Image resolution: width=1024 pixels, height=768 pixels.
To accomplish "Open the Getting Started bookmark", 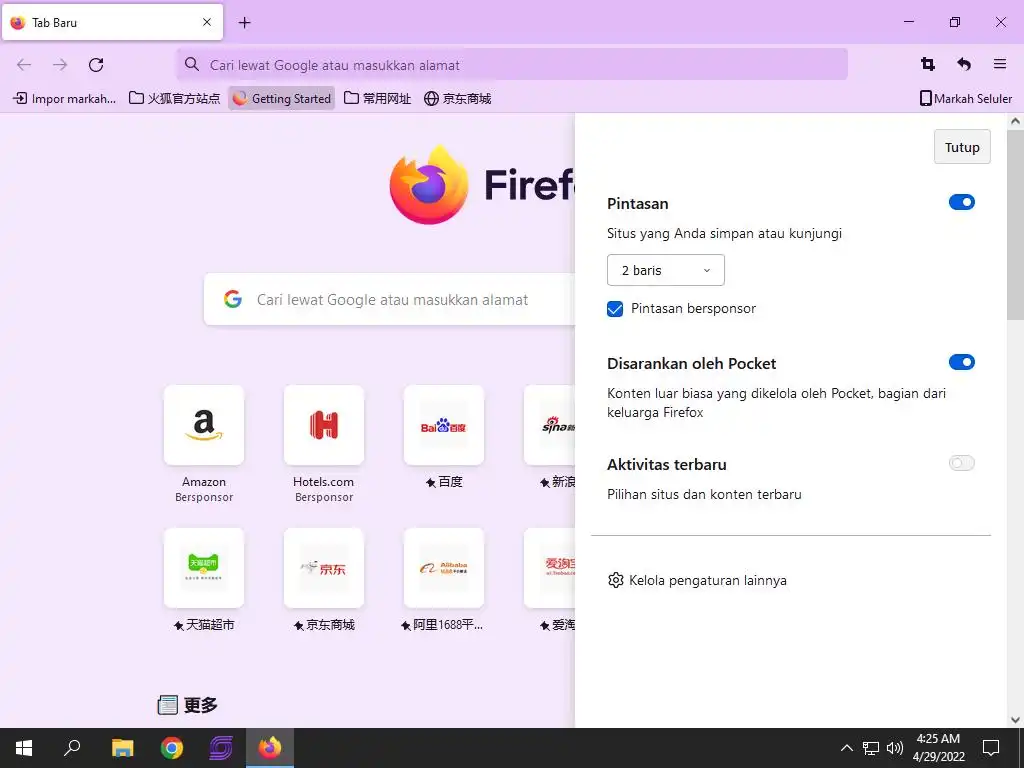I will [281, 99].
